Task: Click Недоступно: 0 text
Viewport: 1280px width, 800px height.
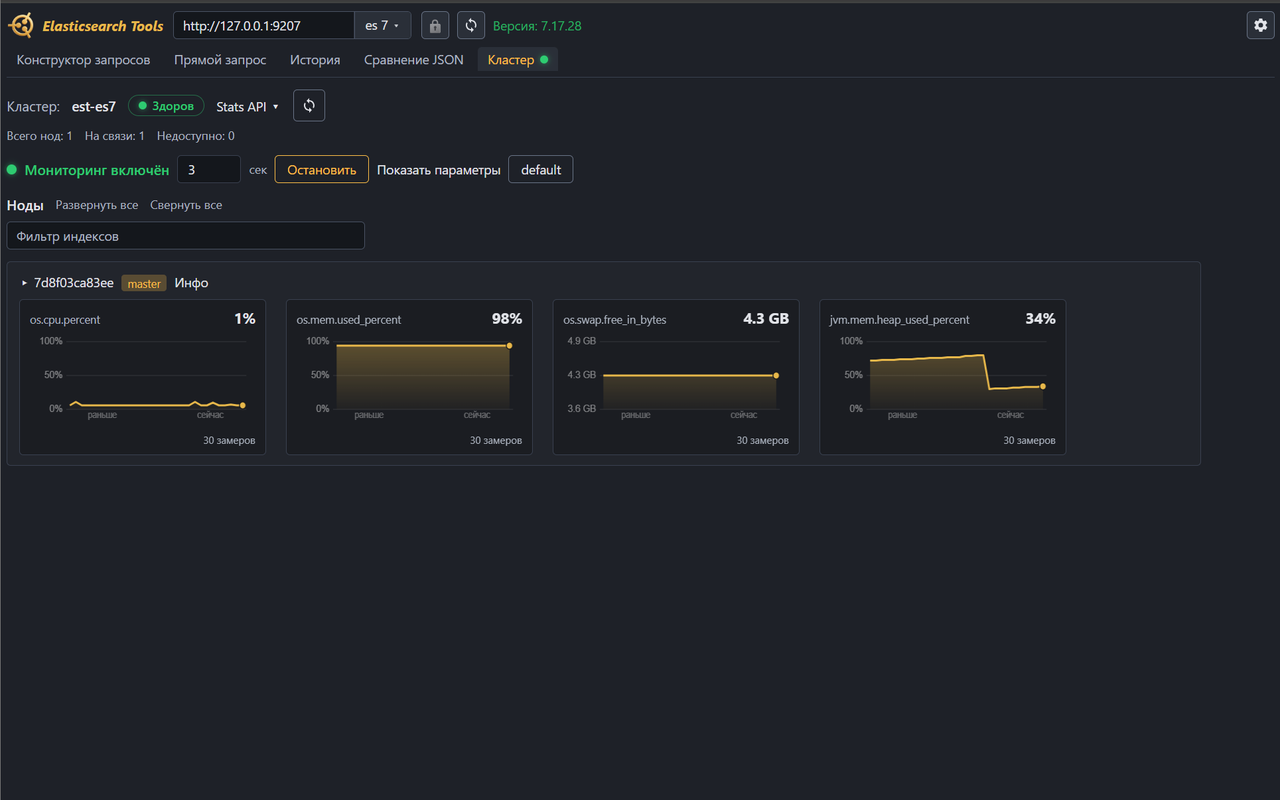Action: pos(196,136)
